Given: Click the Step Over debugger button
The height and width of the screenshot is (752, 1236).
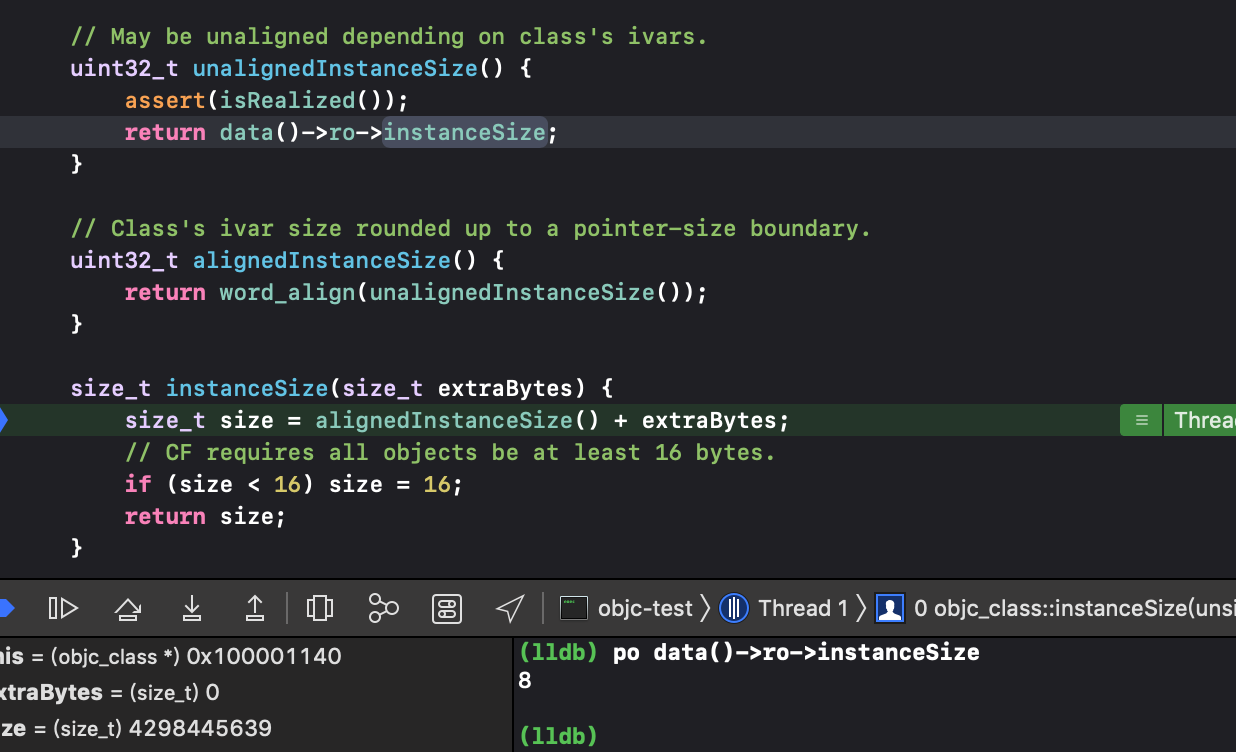Looking at the screenshot, I should coord(127,608).
